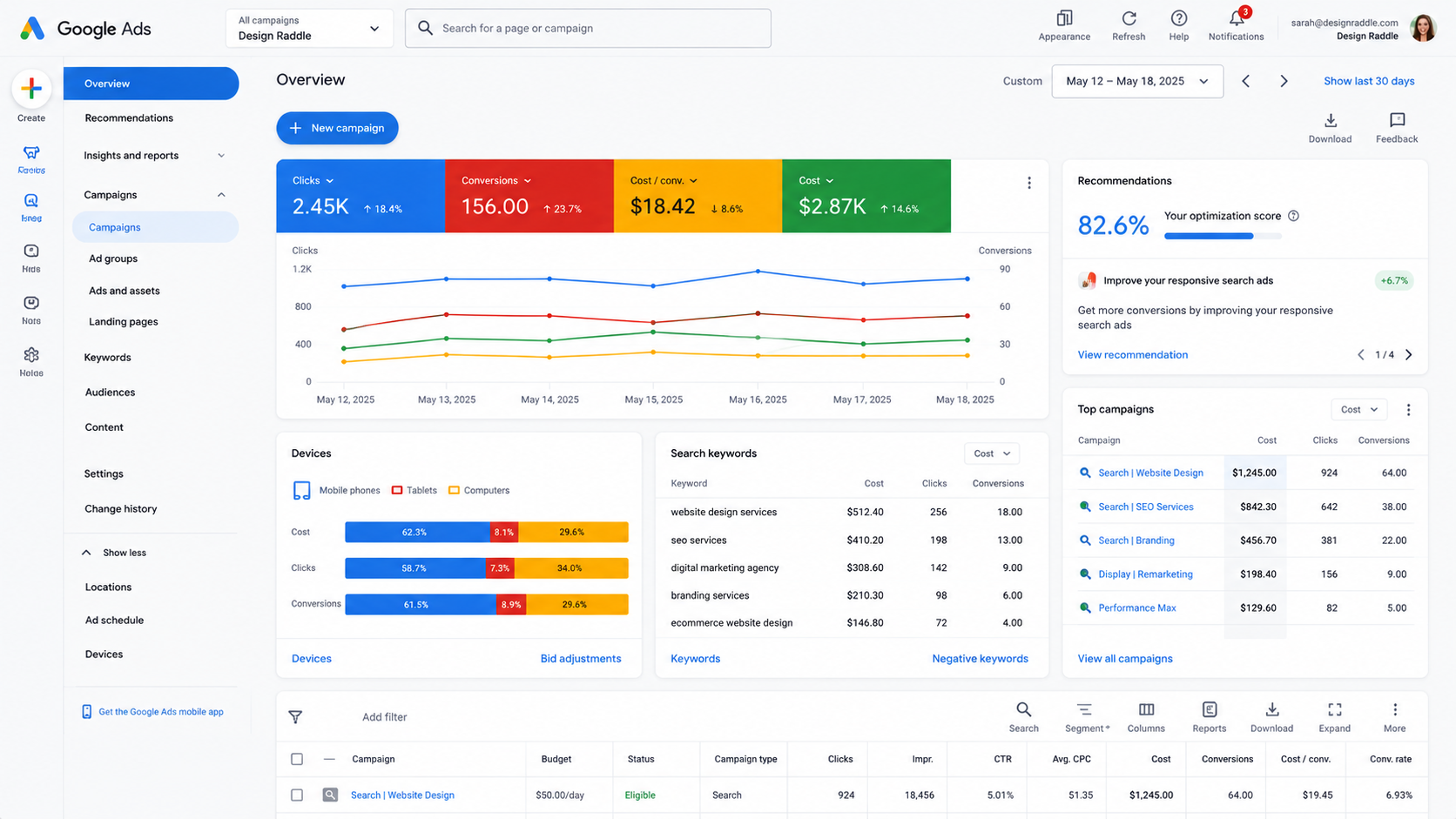Screen dimensions: 1456x819
Task: Open Top campaigns Cost dropdown
Action: [1358, 410]
